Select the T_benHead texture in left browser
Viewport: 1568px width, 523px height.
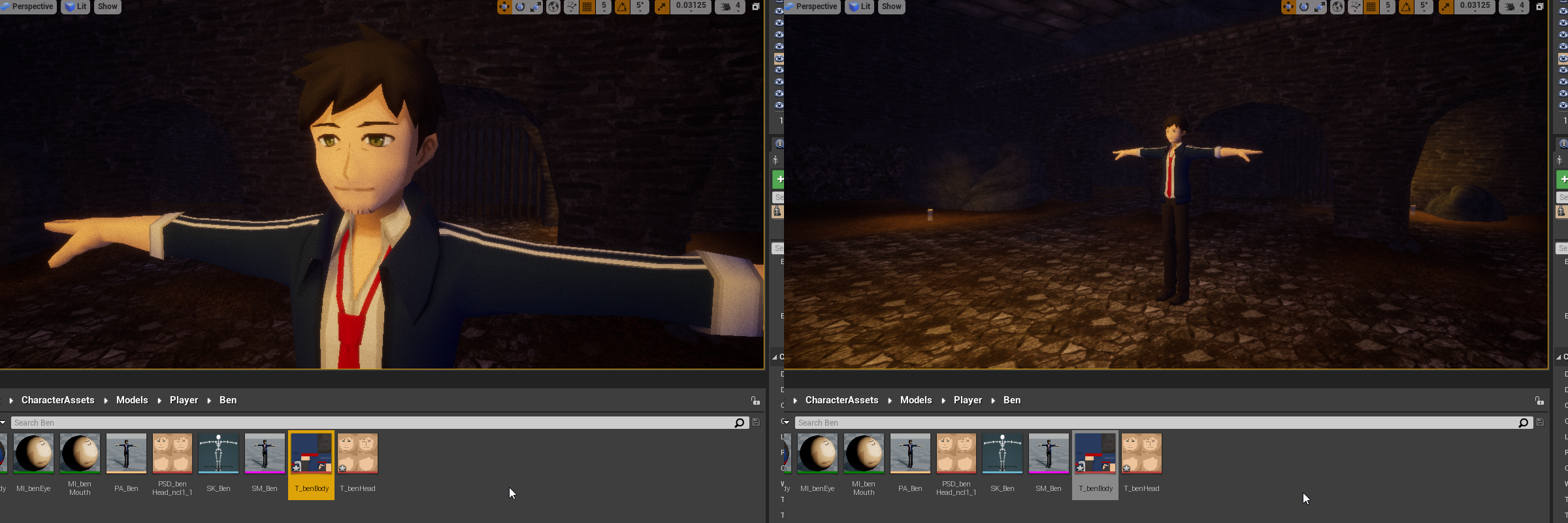click(x=357, y=464)
